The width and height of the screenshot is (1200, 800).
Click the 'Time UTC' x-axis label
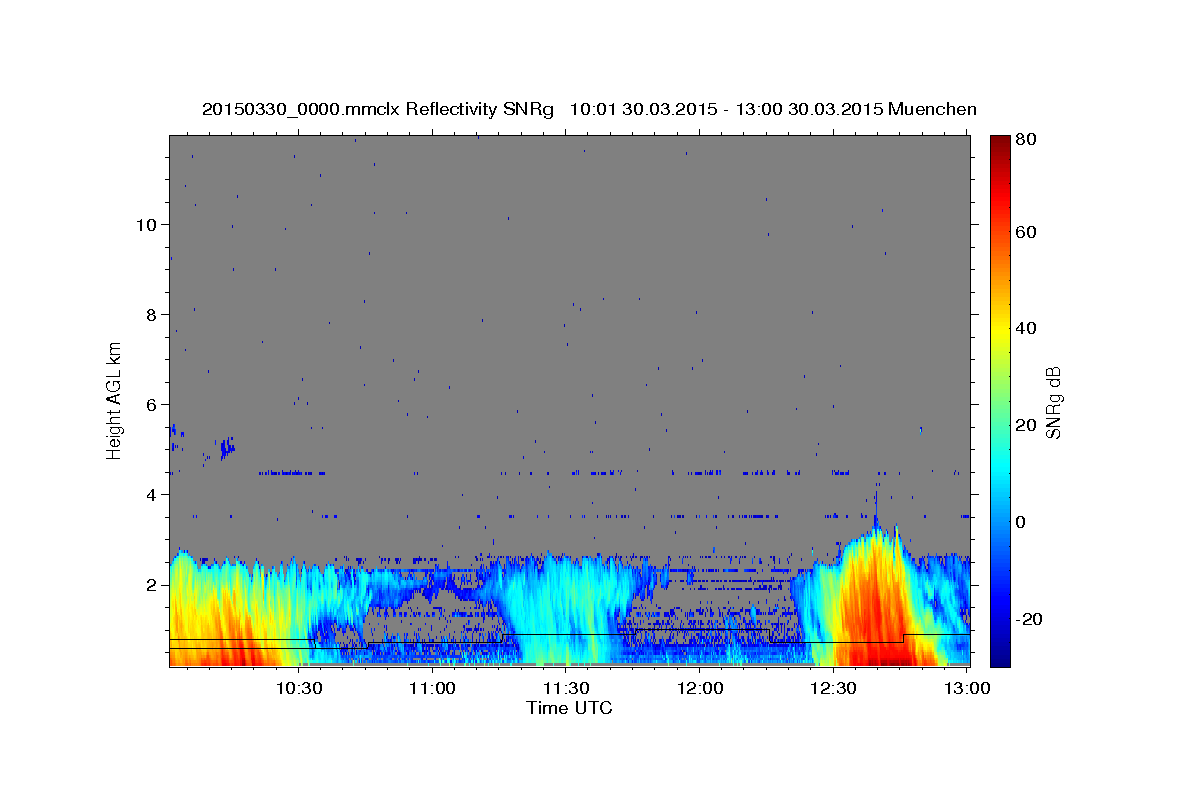(x=569, y=708)
